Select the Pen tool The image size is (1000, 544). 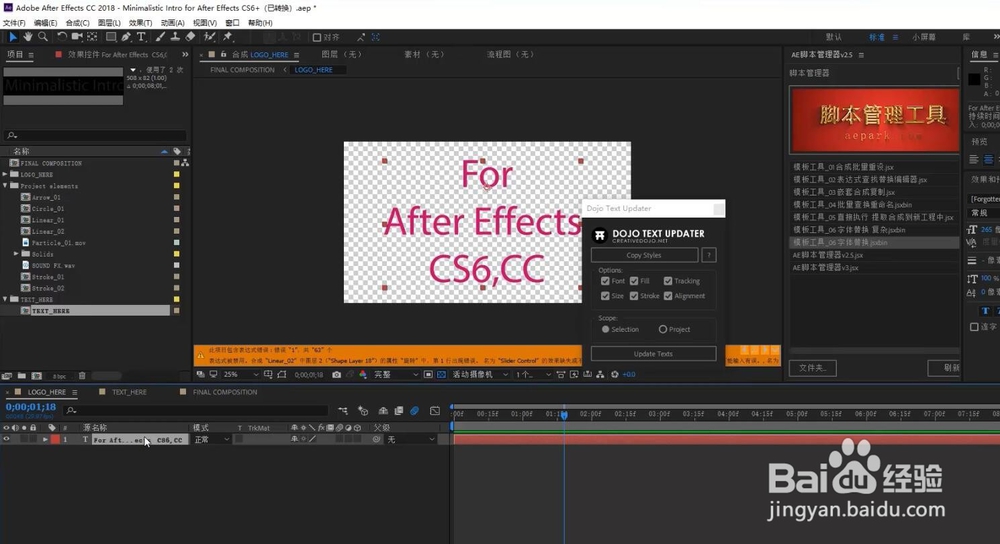126,37
